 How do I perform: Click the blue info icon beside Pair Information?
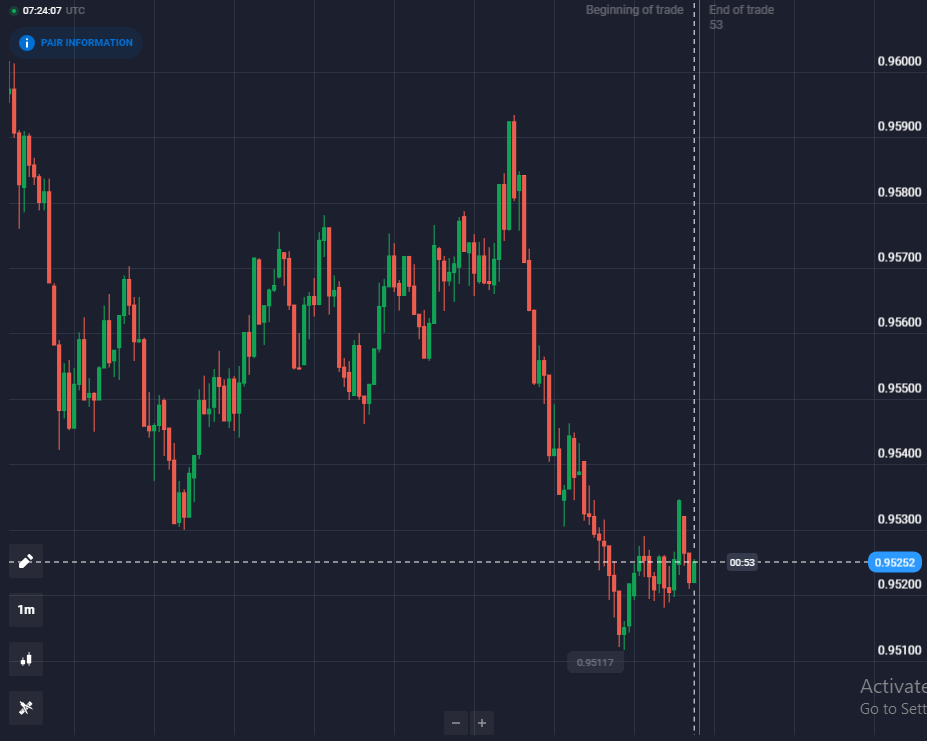pyautogui.click(x=27, y=43)
